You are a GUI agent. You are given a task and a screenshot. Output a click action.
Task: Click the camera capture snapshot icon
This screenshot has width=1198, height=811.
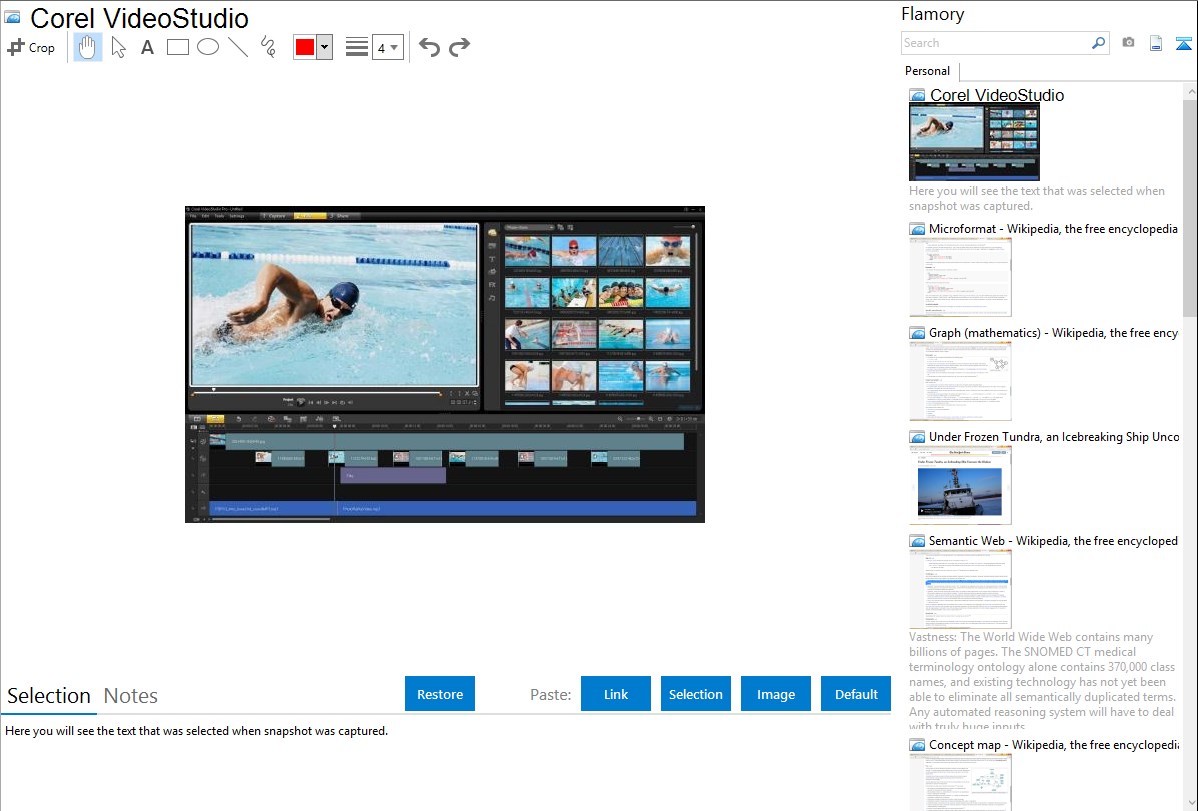1128,43
